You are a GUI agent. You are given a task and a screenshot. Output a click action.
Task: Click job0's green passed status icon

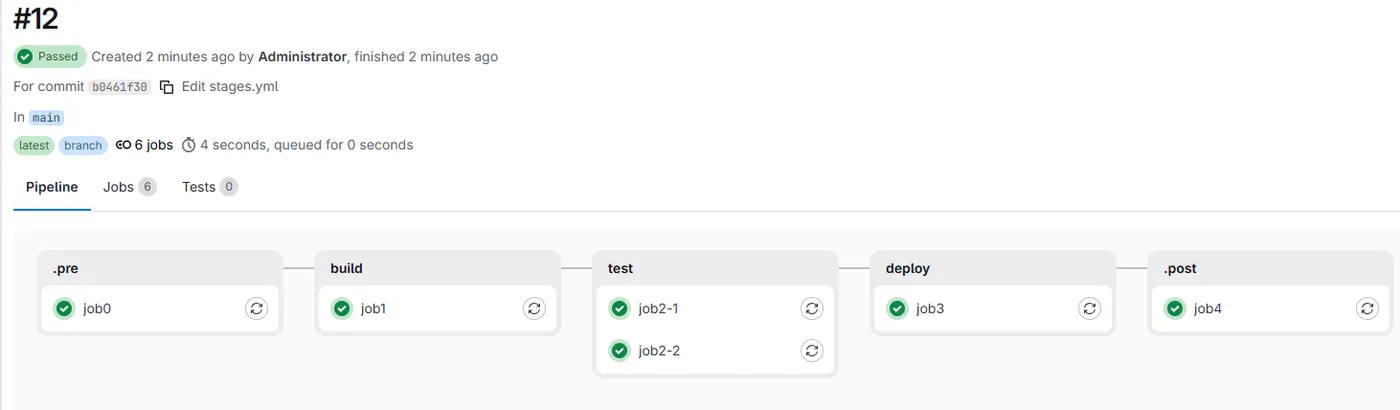tap(64, 309)
